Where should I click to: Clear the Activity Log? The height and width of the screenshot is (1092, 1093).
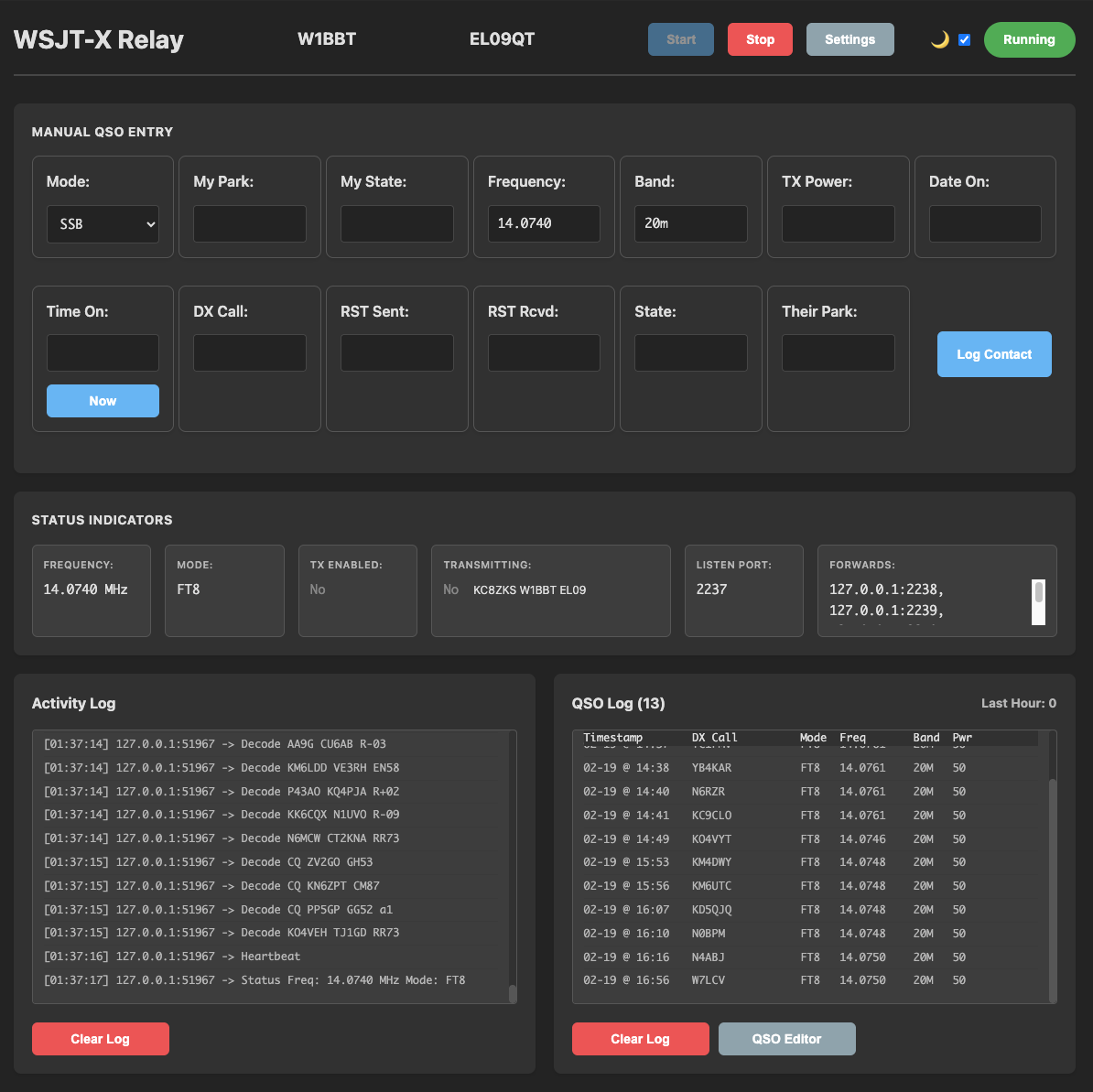[100, 1038]
